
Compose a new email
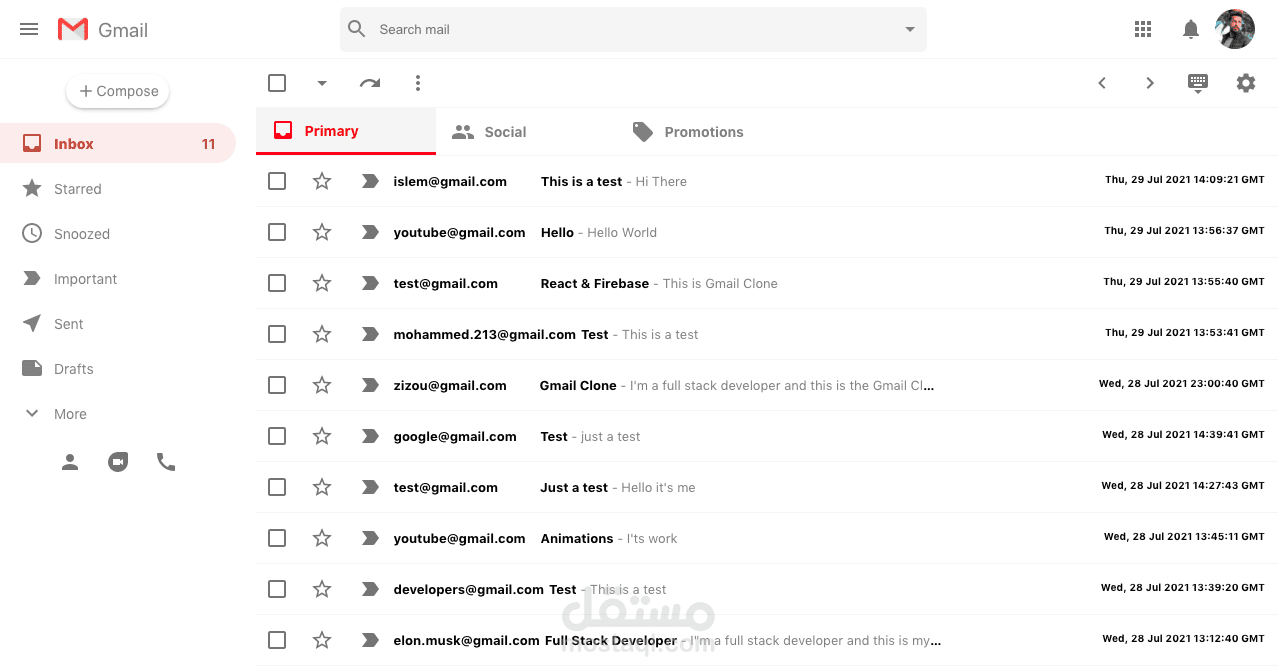point(118,91)
